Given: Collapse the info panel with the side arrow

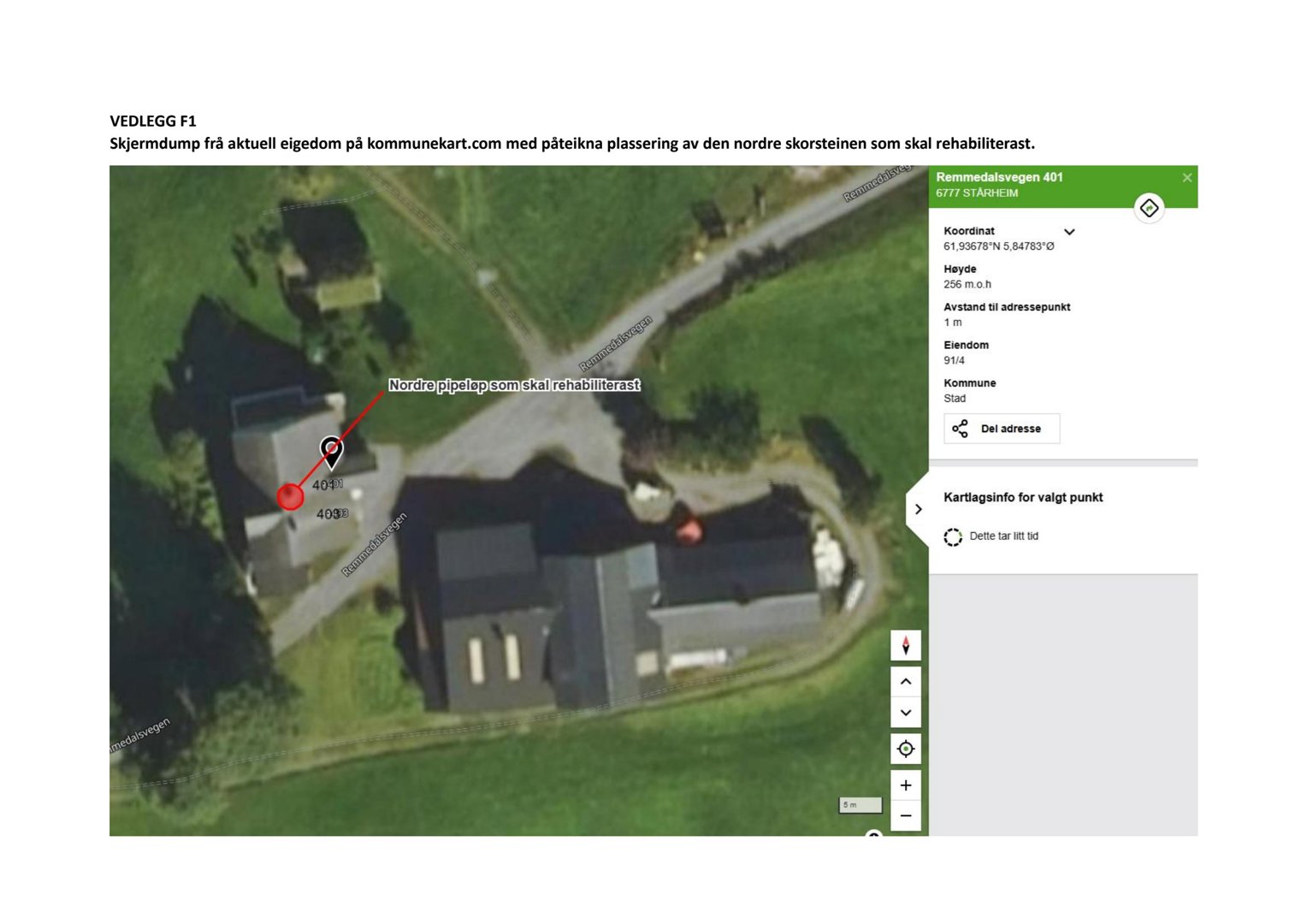Looking at the screenshot, I should click(x=919, y=509).
